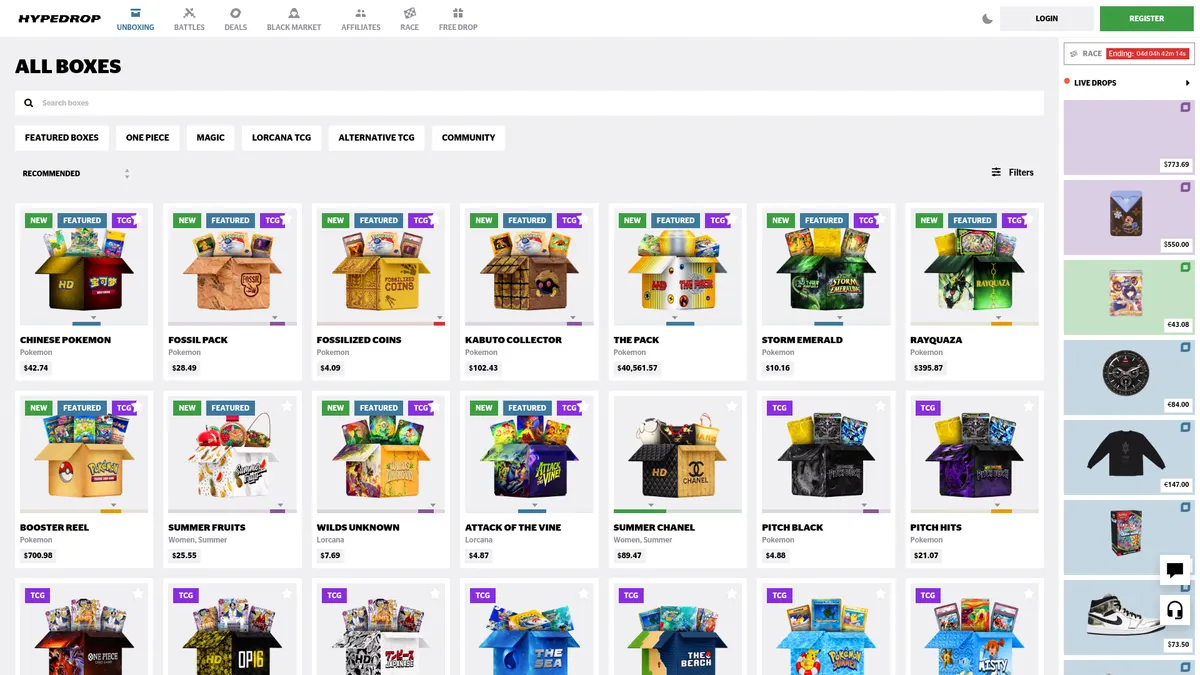The height and width of the screenshot is (675, 1200).
Task: Favorite the Summer Chanel box star
Action: [x=732, y=406]
